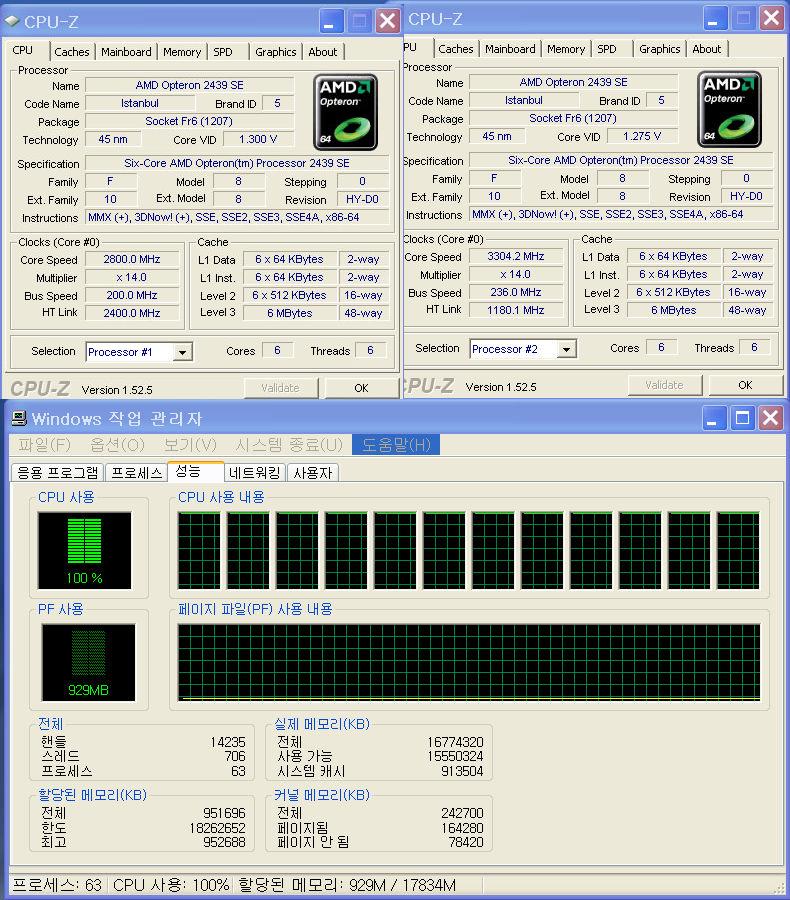This screenshot has width=790, height=900.
Task: Select the 성능 tab
Action: point(195,471)
